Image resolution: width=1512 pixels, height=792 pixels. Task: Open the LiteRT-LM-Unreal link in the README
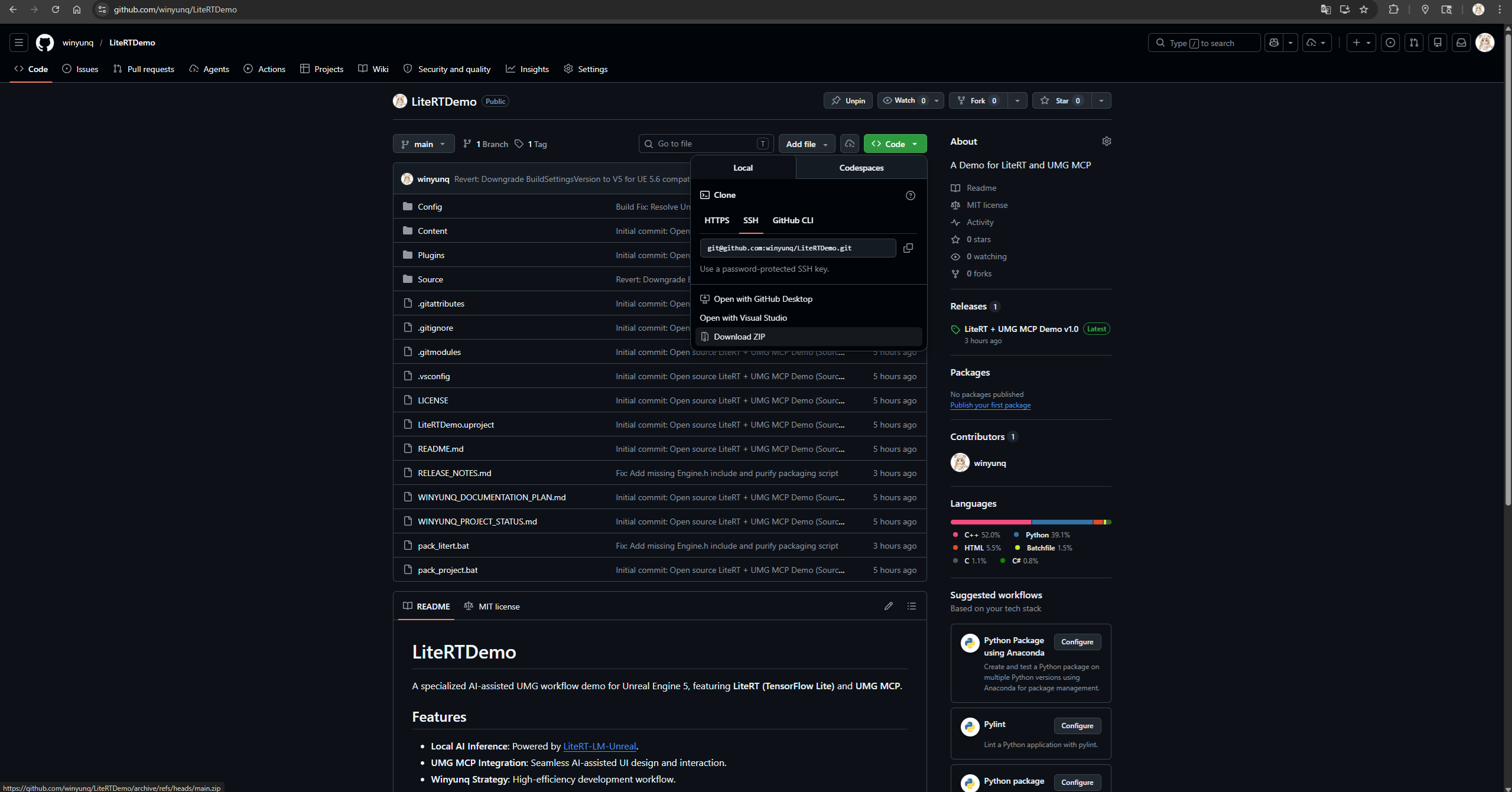coord(600,746)
